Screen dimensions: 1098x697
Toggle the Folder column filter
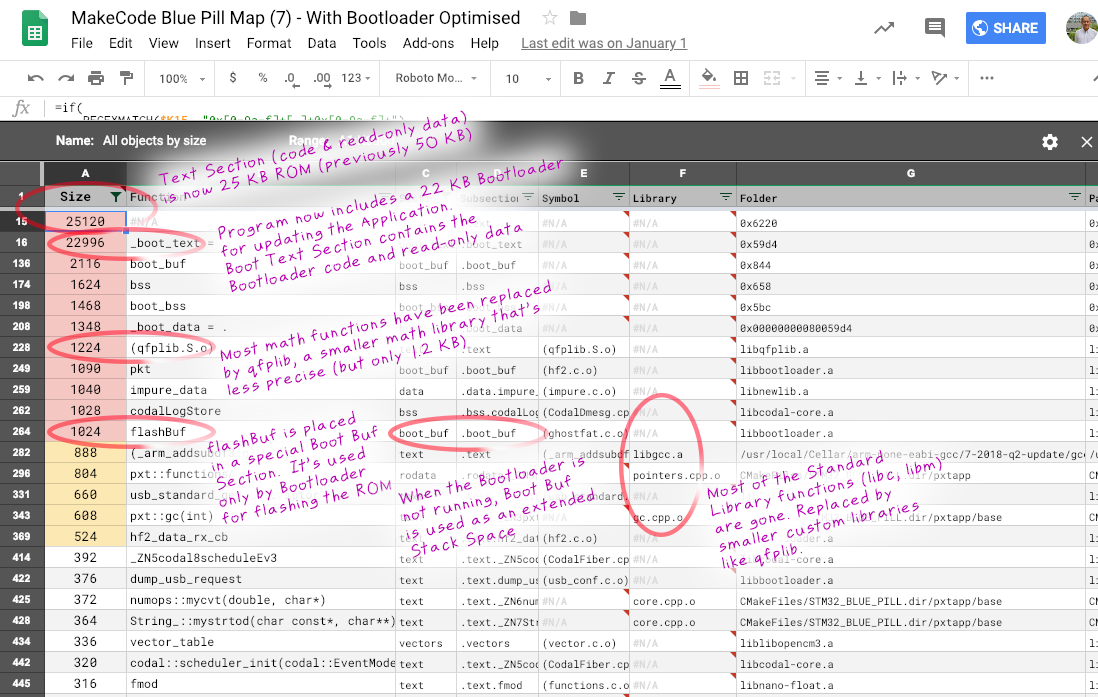tap(1075, 198)
